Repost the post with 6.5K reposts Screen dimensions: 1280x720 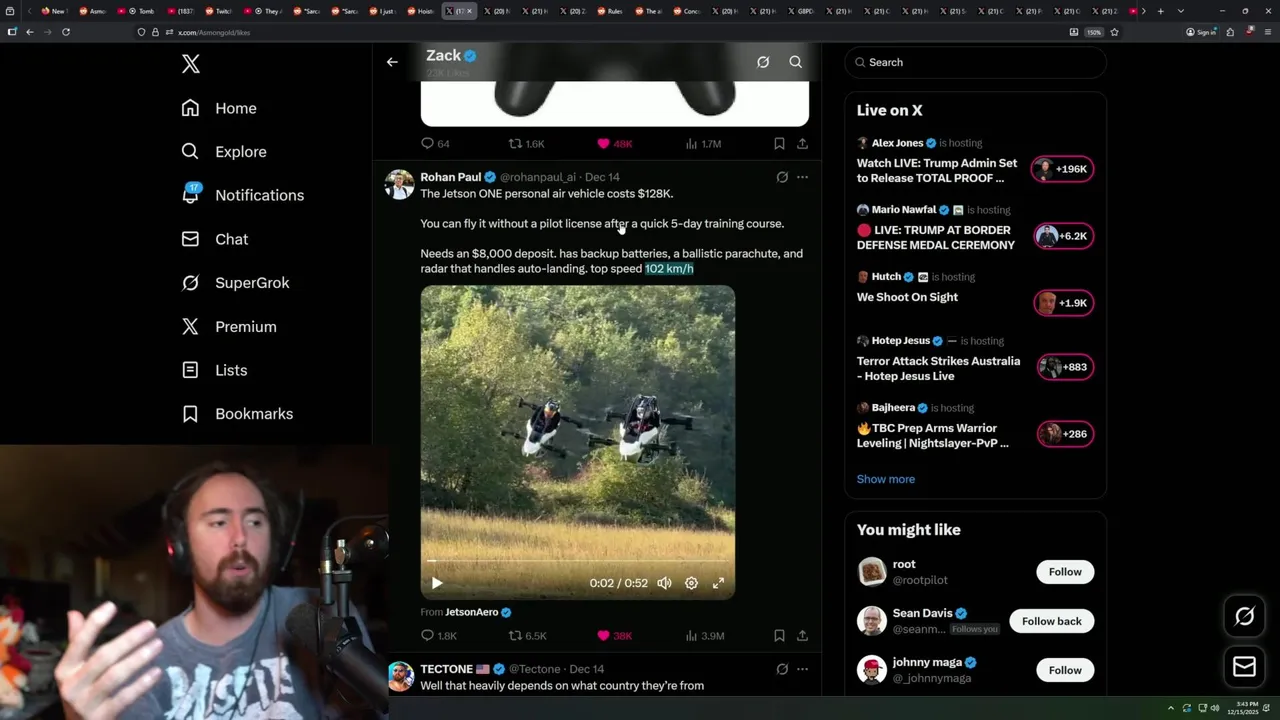click(527, 636)
